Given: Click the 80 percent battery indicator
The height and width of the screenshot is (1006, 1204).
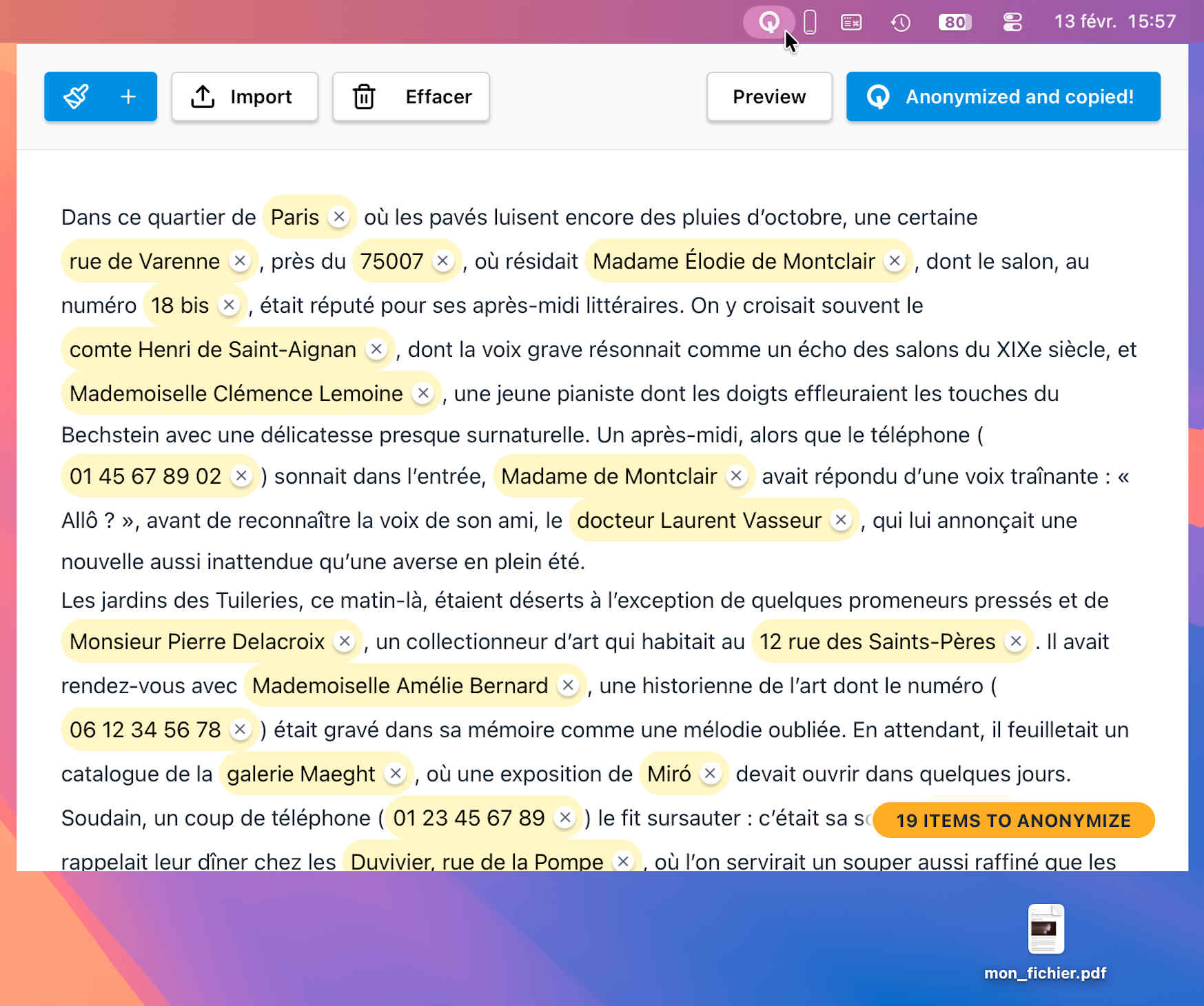Looking at the screenshot, I should pos(955,22).
